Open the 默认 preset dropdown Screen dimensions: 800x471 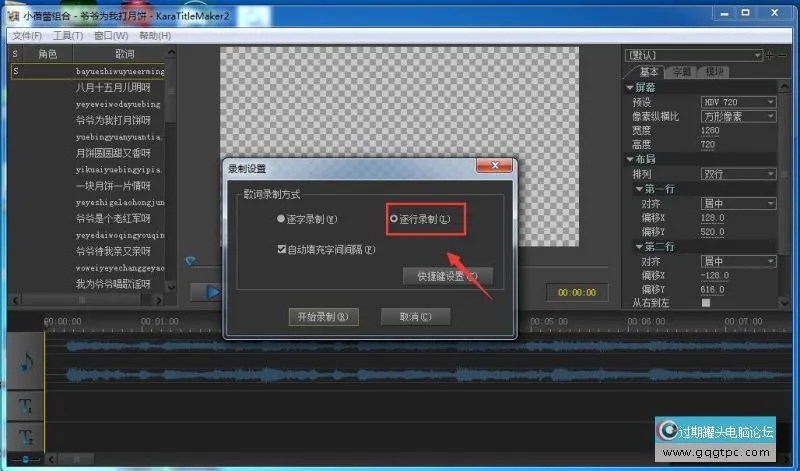coord(694,55)
